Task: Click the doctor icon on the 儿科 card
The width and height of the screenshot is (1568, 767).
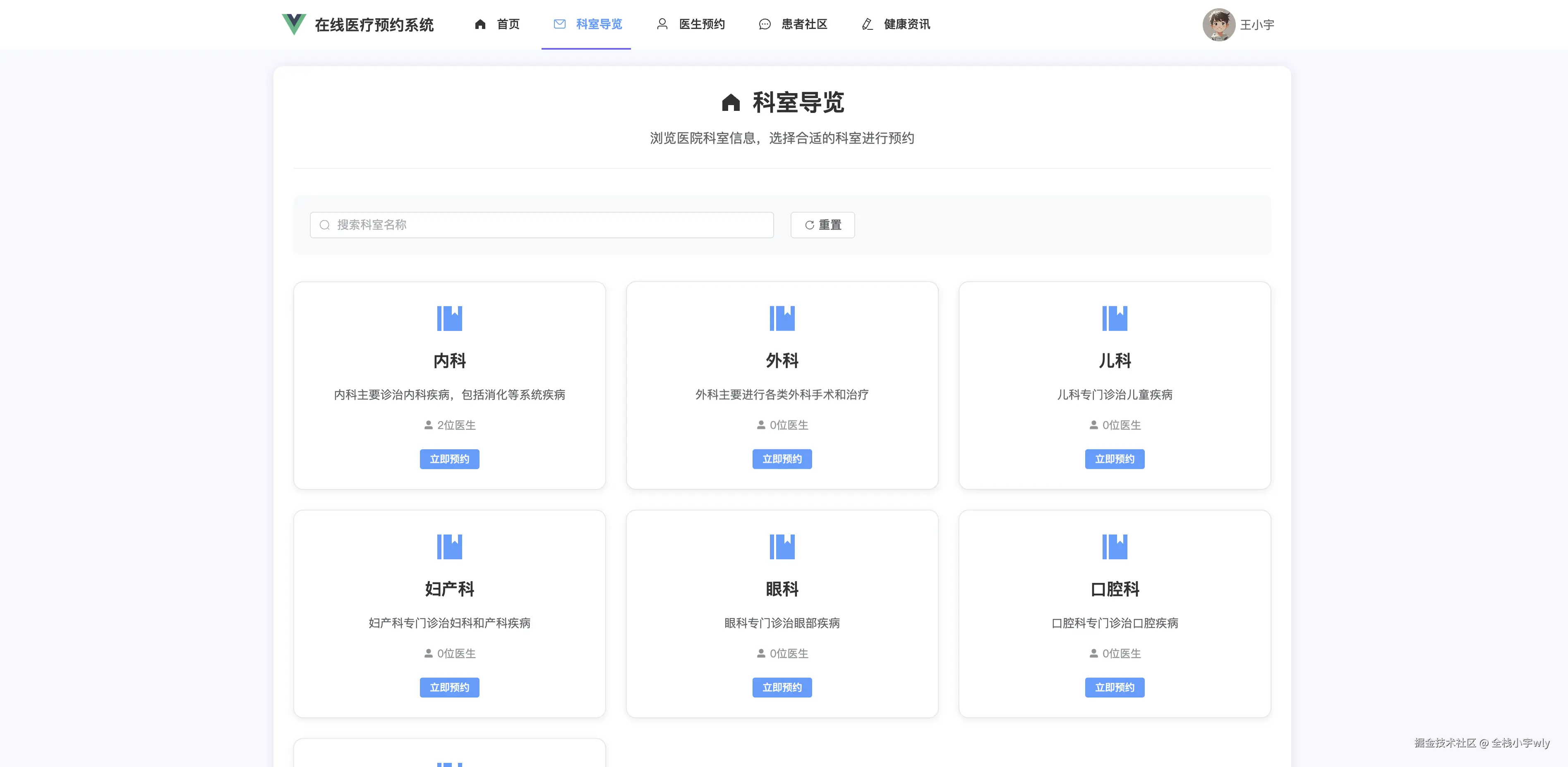Action: (x=1094, y=425)
